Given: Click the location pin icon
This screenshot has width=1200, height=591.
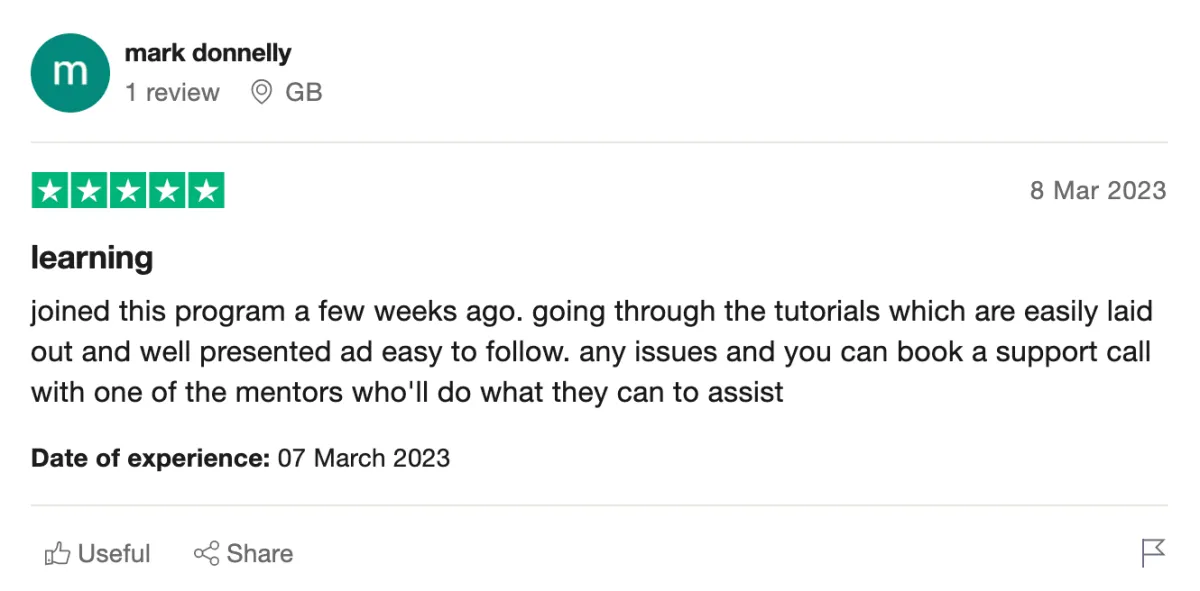Looking at the screenshot, I should click(262, 93).
